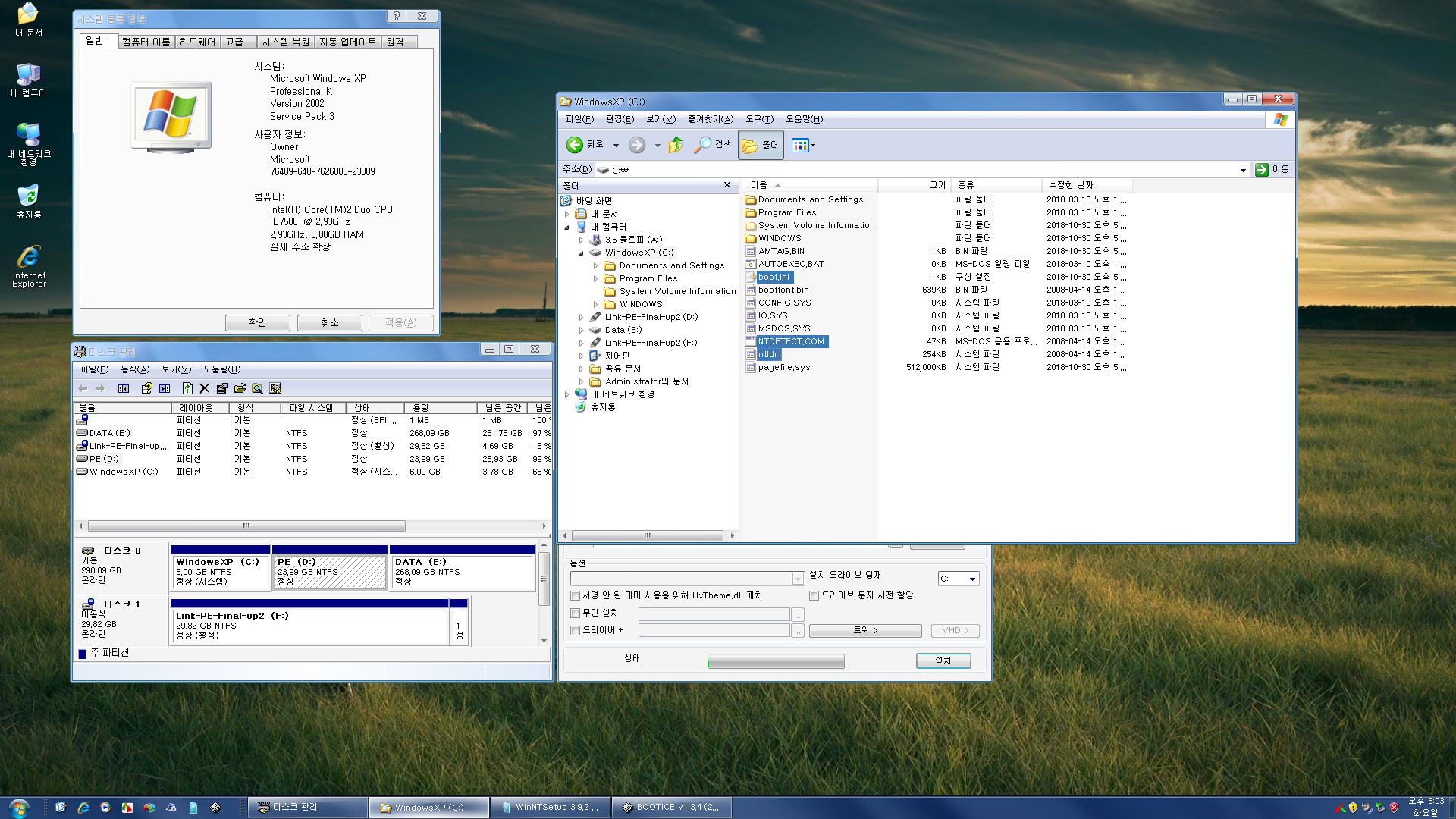
Task: Click the open-folder icon in Disk Management toolbar
Action: (x=240, y=388)
